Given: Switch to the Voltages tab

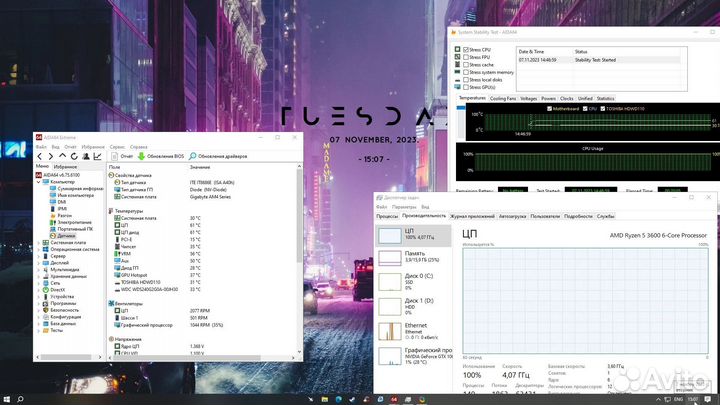Looking at the screenshot, I should pos(529,98).
